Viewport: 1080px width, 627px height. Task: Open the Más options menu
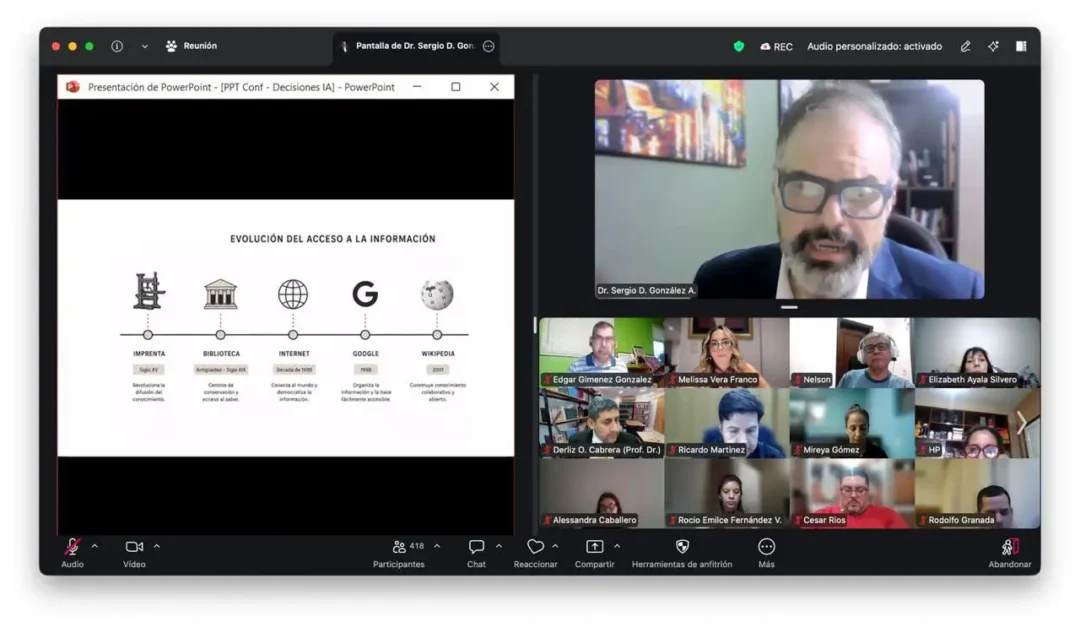tap(766, 546)
